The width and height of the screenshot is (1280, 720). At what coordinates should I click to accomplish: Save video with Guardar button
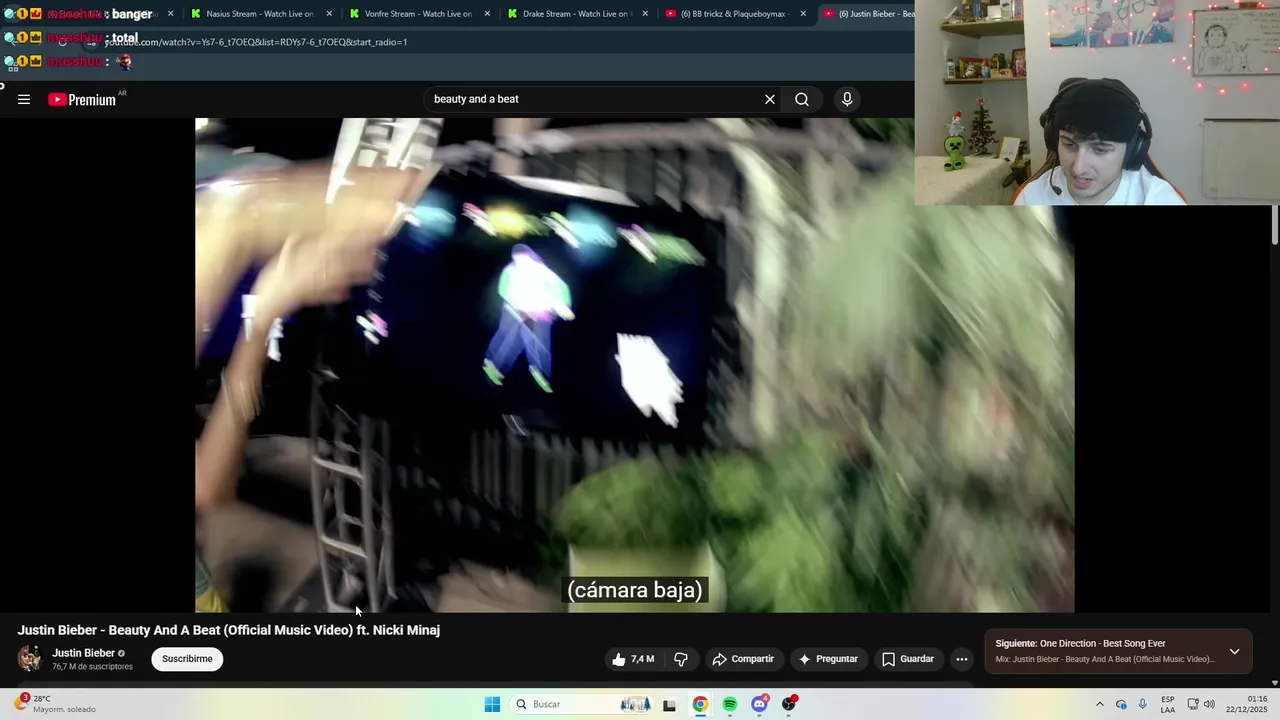[908, 659]
